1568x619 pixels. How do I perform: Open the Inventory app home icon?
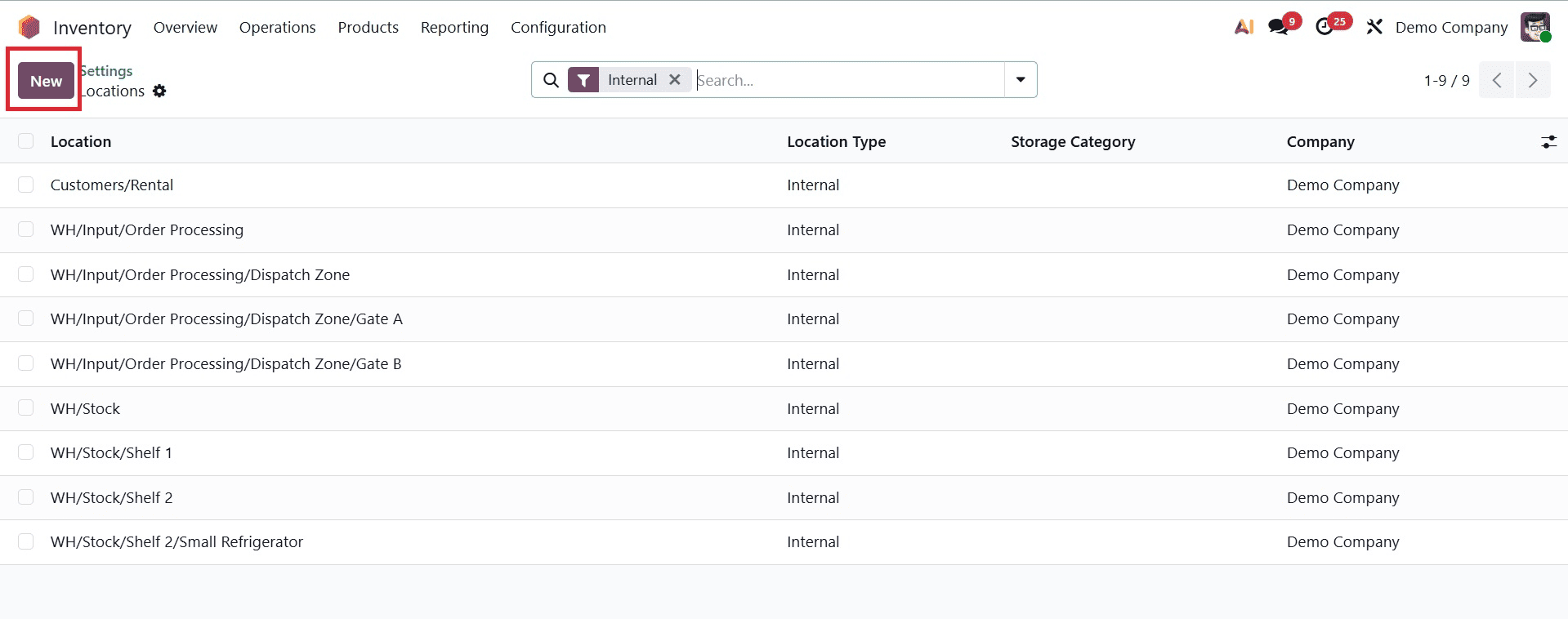point(29,28)
